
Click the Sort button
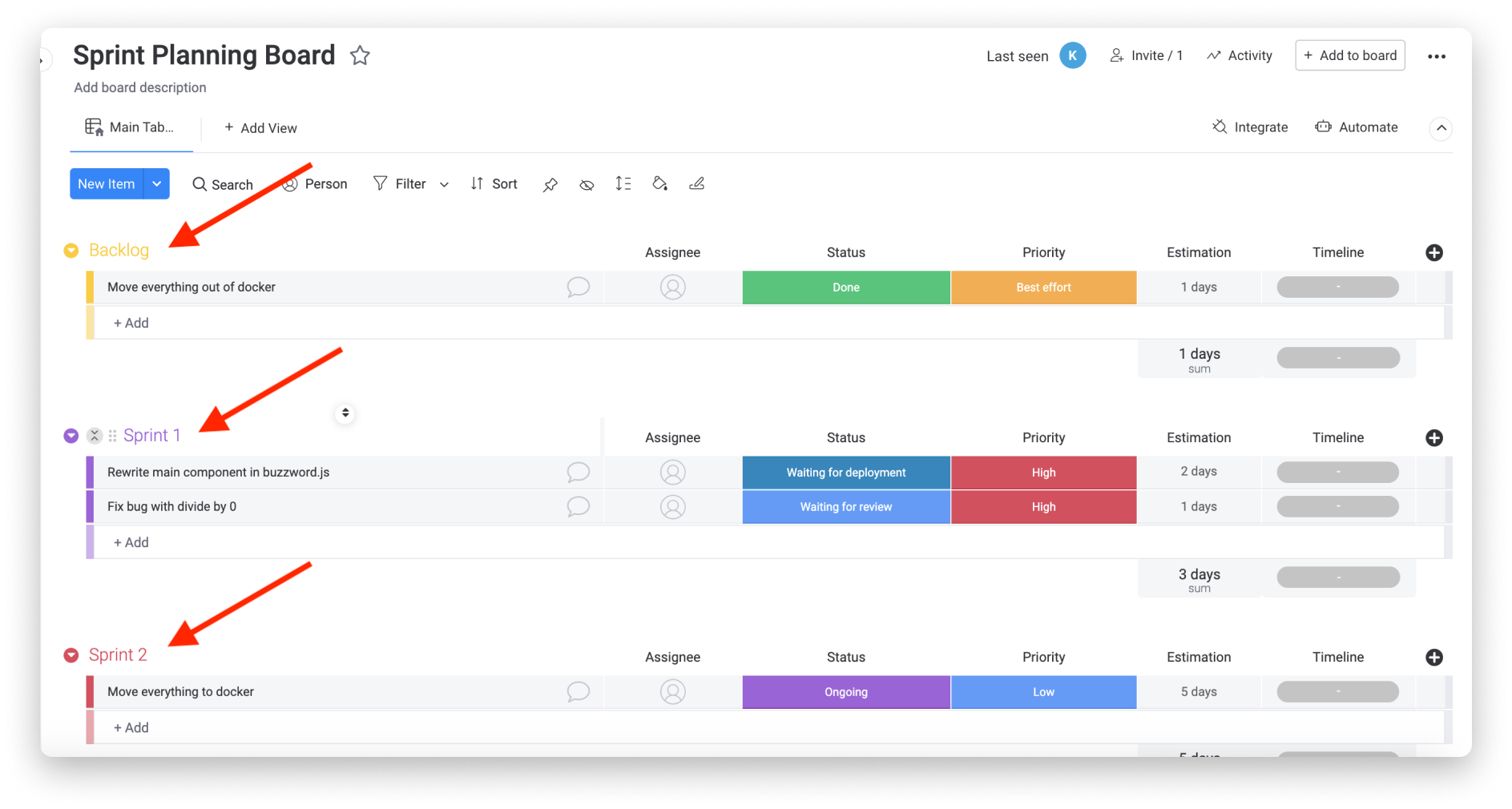click(494, 183)
